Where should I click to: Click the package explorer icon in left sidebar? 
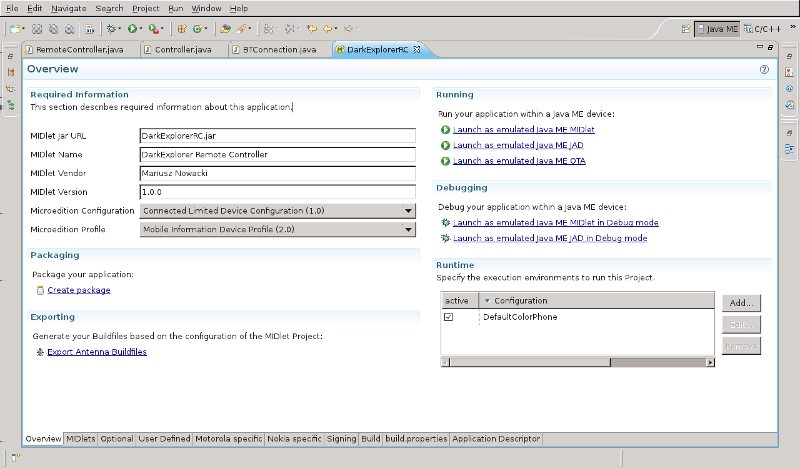point(10,72)
